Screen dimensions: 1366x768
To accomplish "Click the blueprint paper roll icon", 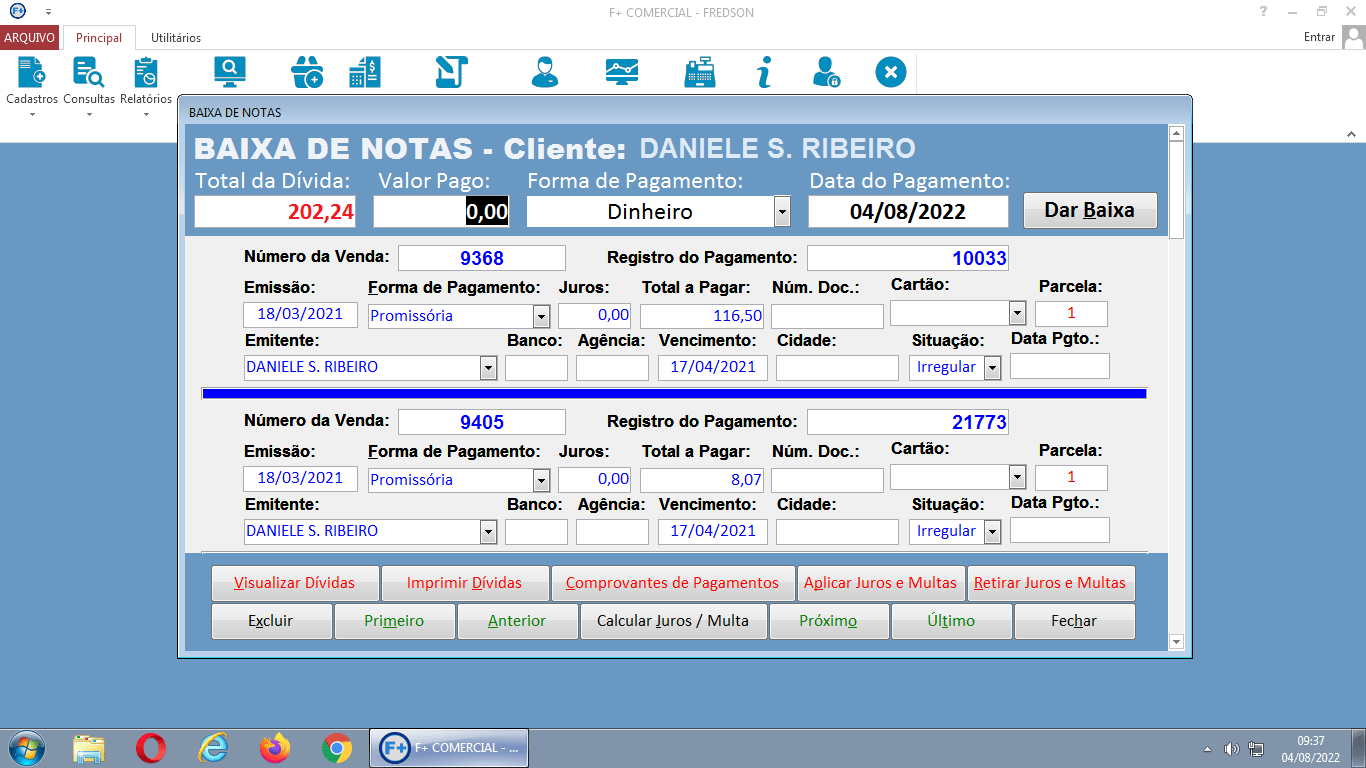I will 452,72.
